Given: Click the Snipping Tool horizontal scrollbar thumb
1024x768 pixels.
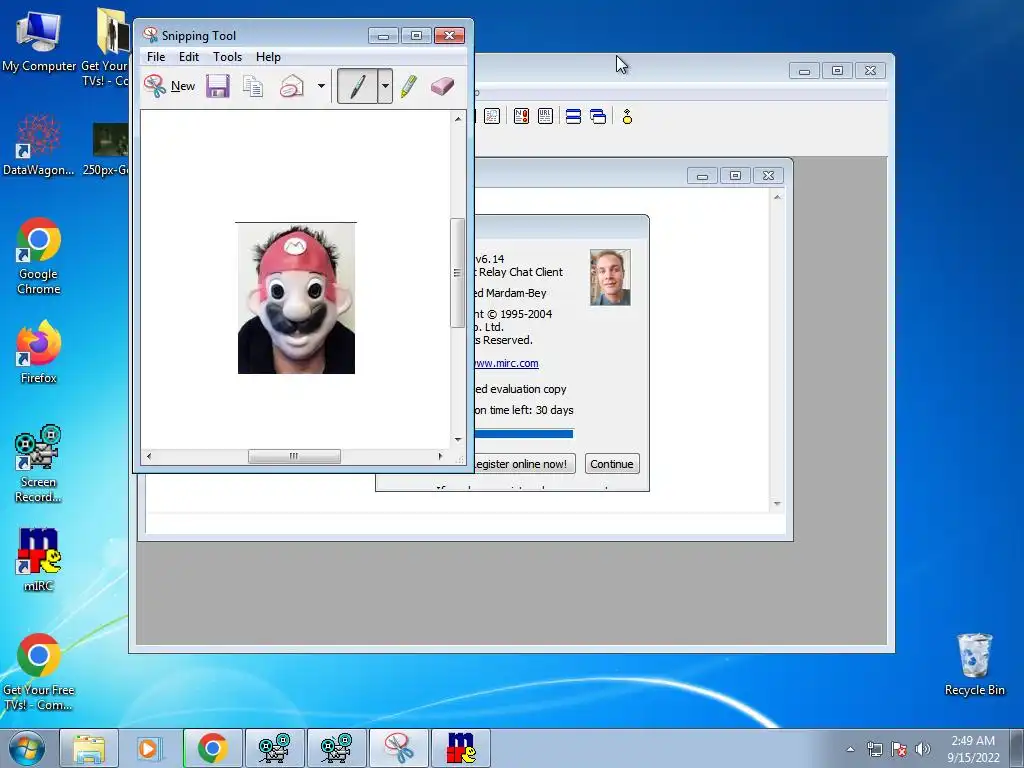Looking at the screenshot, I should point(294,456).
